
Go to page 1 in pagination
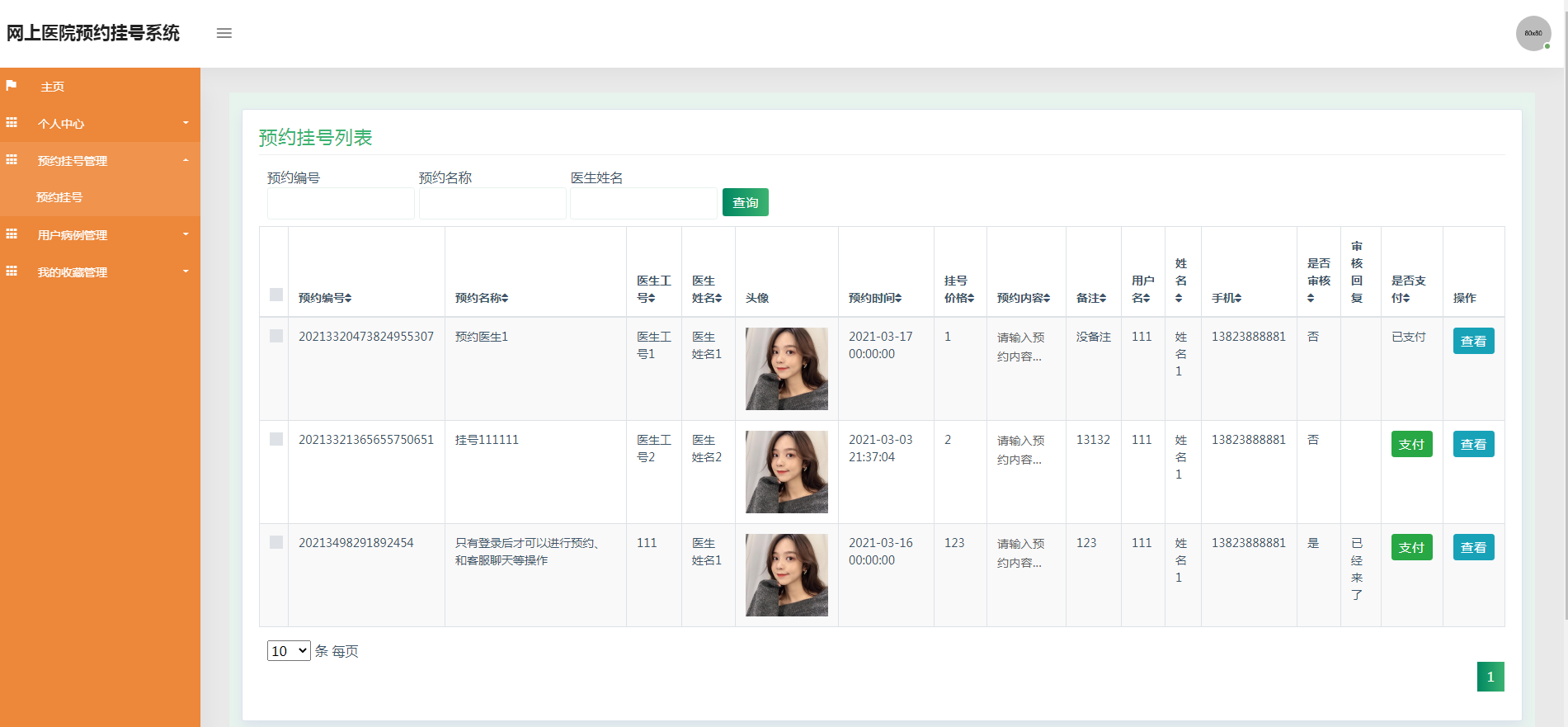click(1490, 677)
